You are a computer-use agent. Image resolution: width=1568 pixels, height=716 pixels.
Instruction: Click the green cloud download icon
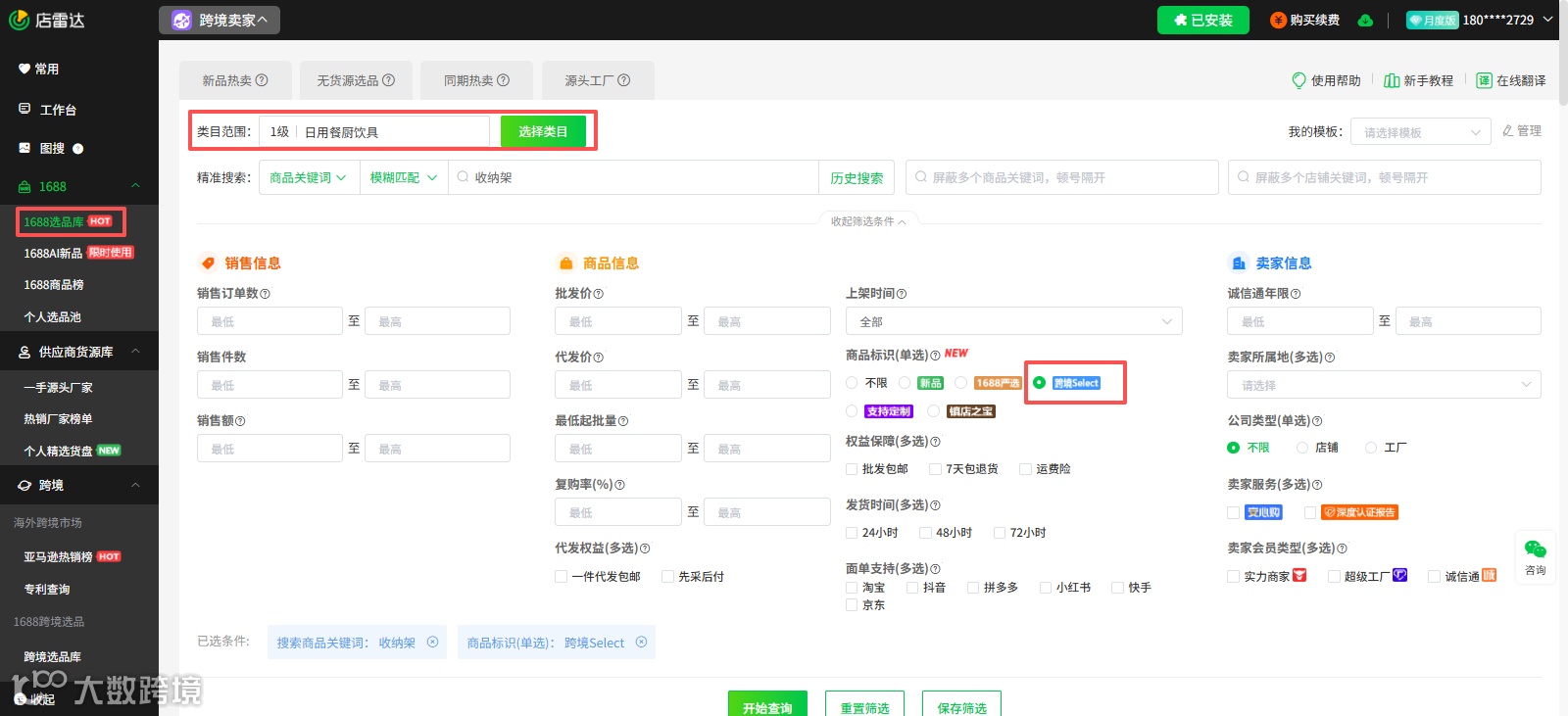(x=1365, y=20)
